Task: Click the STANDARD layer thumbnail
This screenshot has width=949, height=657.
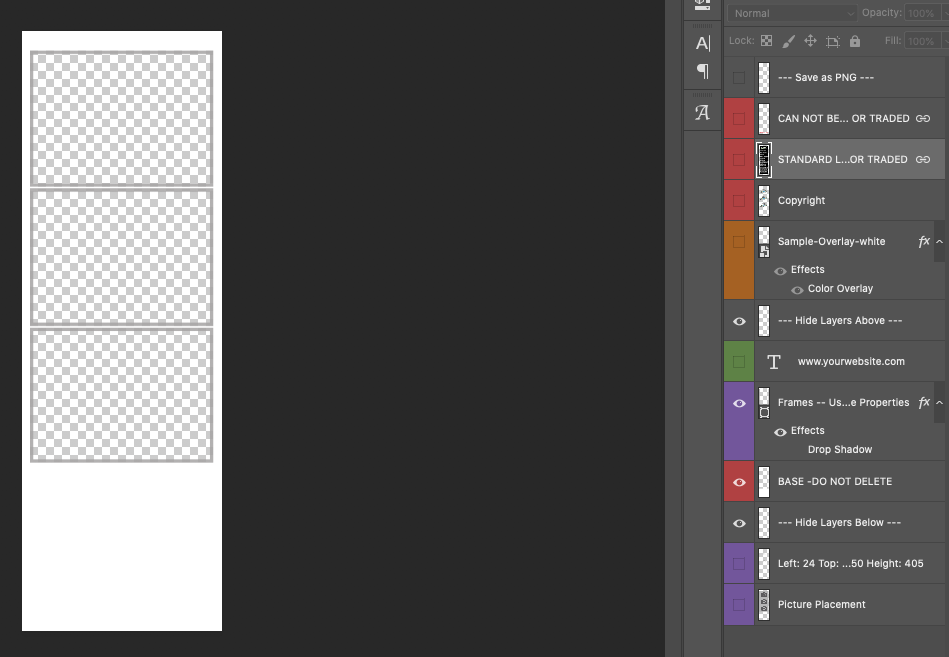Action: pos(764,160)
